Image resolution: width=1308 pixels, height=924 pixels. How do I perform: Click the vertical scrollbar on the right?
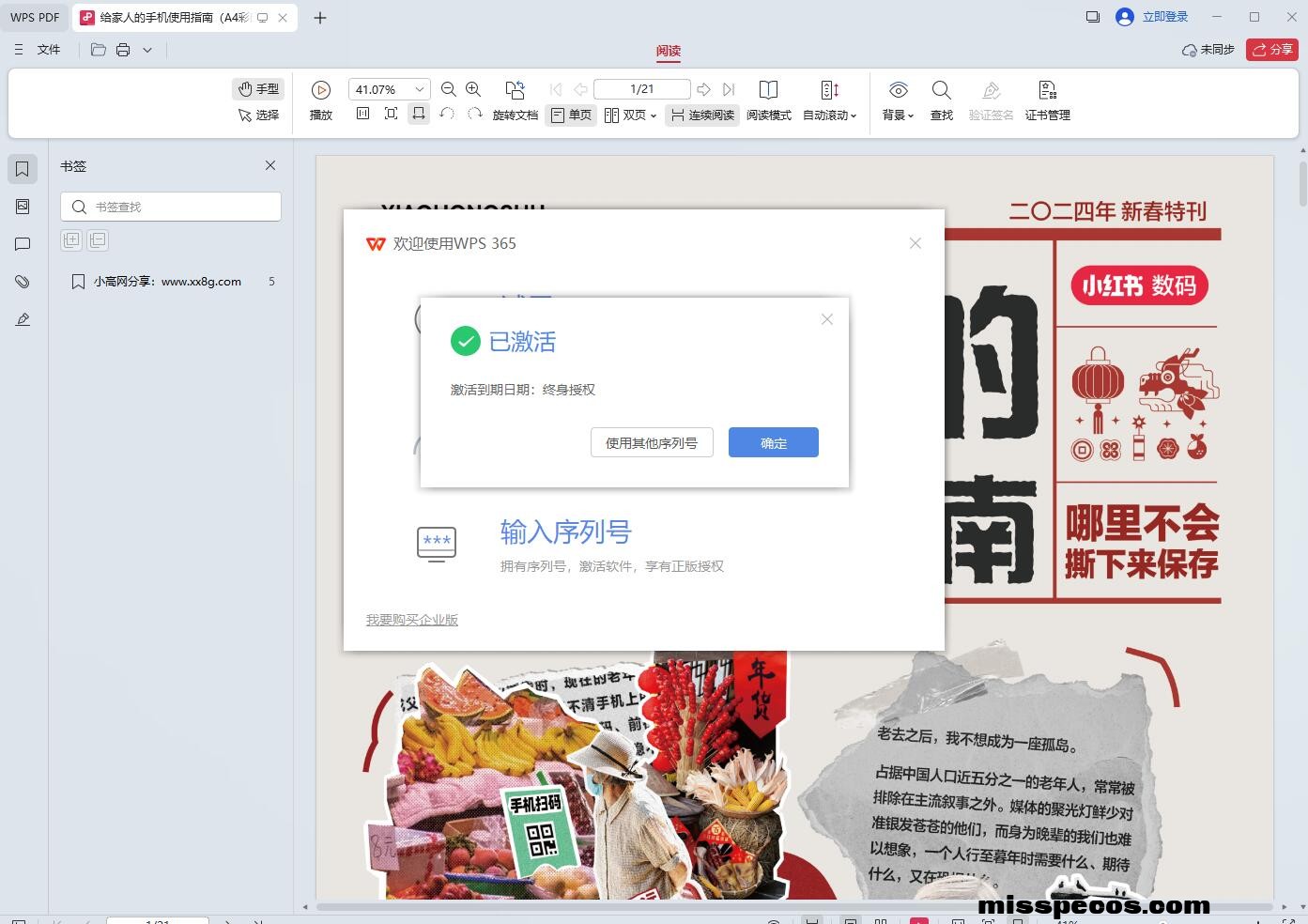pos(1302,184)
